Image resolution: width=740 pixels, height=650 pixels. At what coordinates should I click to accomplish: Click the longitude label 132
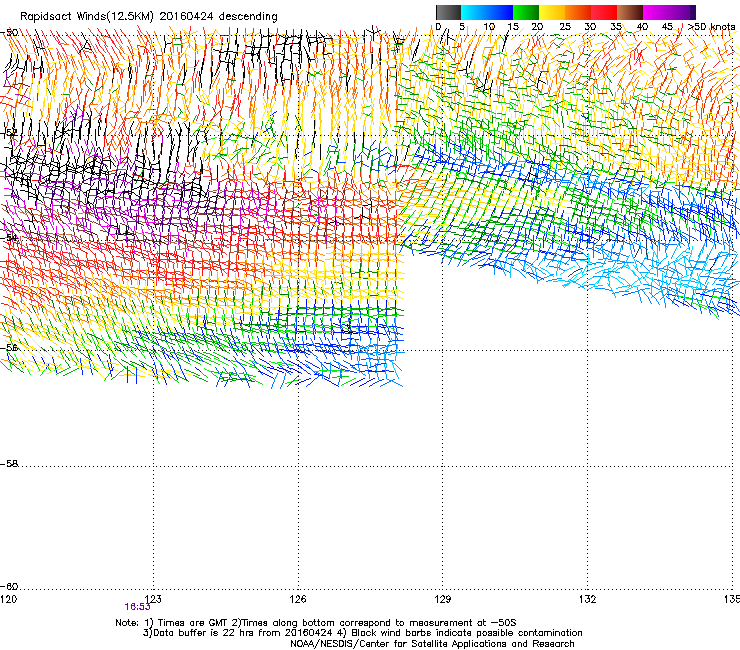(587, 599)
